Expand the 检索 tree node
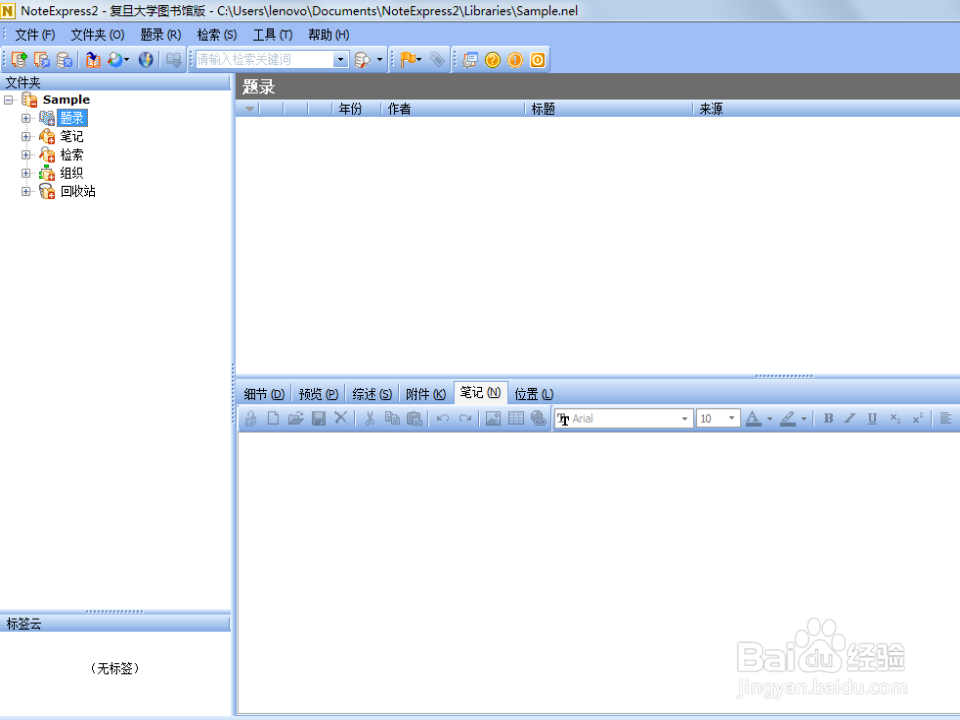The image size is (960, 720). click(x=26, y=154)
